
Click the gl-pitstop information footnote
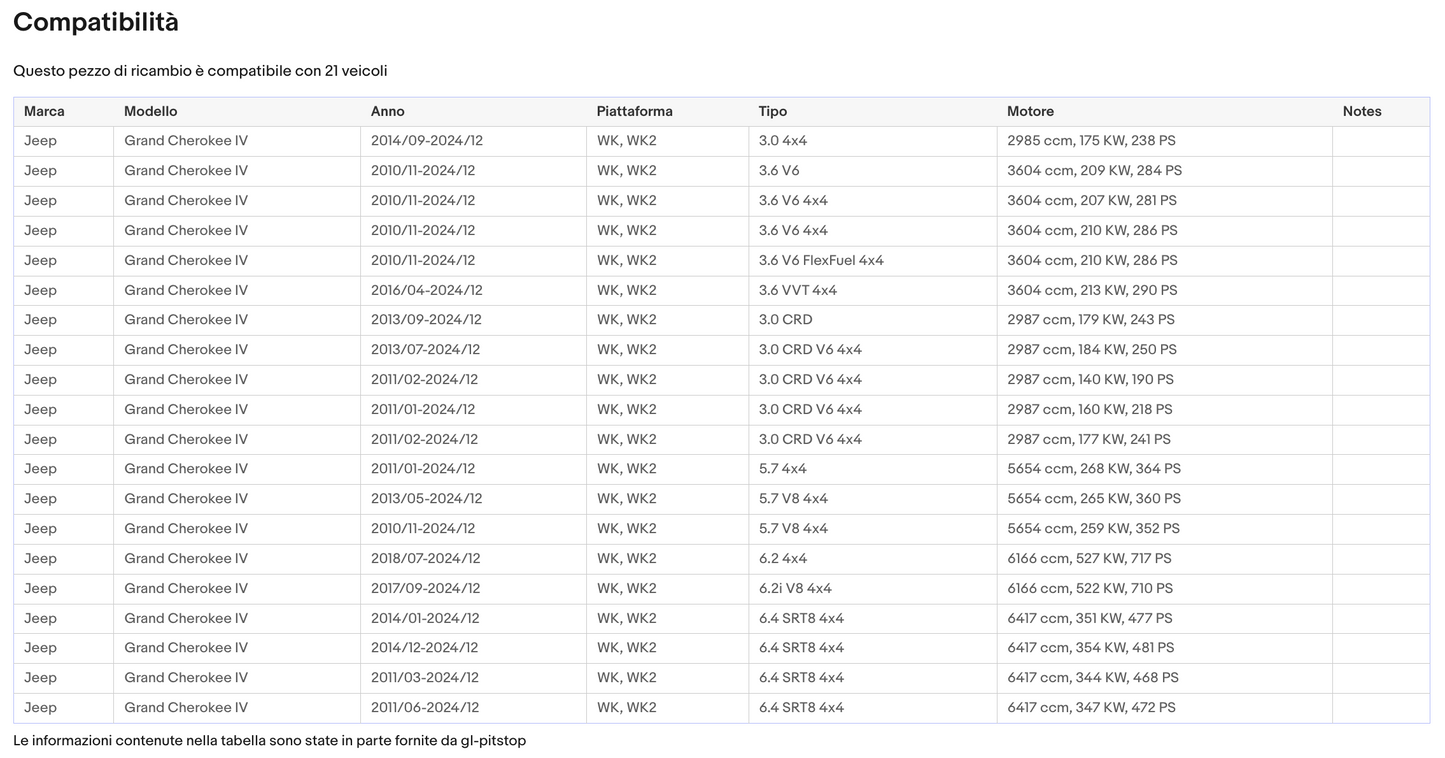(269, 741)
